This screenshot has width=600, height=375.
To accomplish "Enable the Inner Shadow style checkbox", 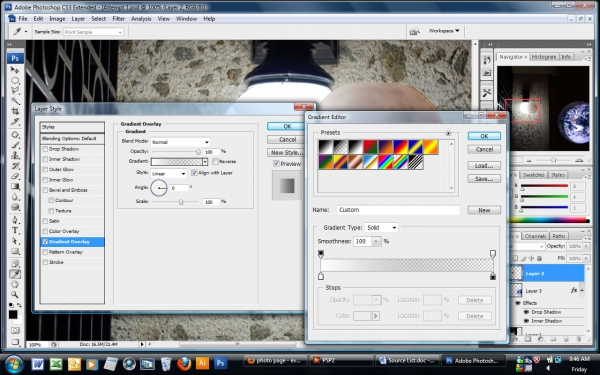I will click(x=45, y=159).
